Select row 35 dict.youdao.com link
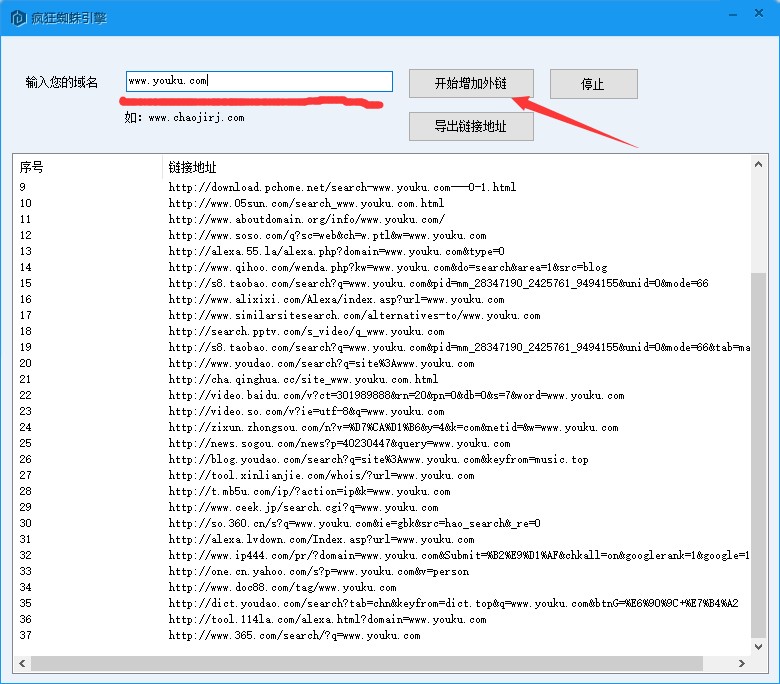This screenshot has height=684, width=780. tap(453, 603)
